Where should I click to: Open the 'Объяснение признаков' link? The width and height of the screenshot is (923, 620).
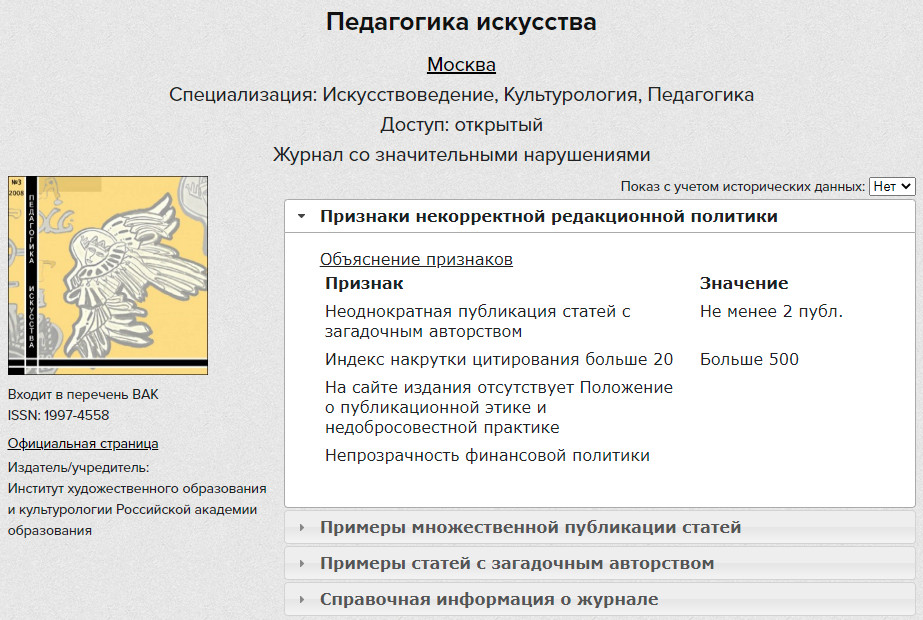click(x=416, y=259)
